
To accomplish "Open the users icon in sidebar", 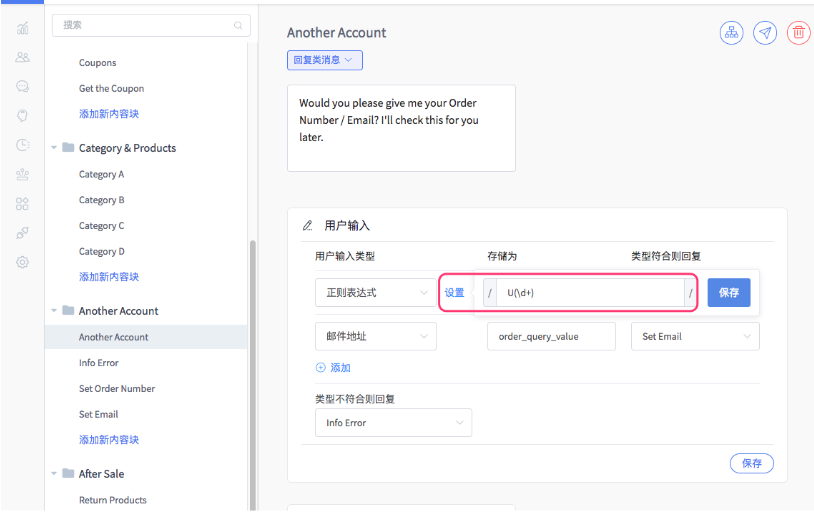I will (x=22, y=57).
